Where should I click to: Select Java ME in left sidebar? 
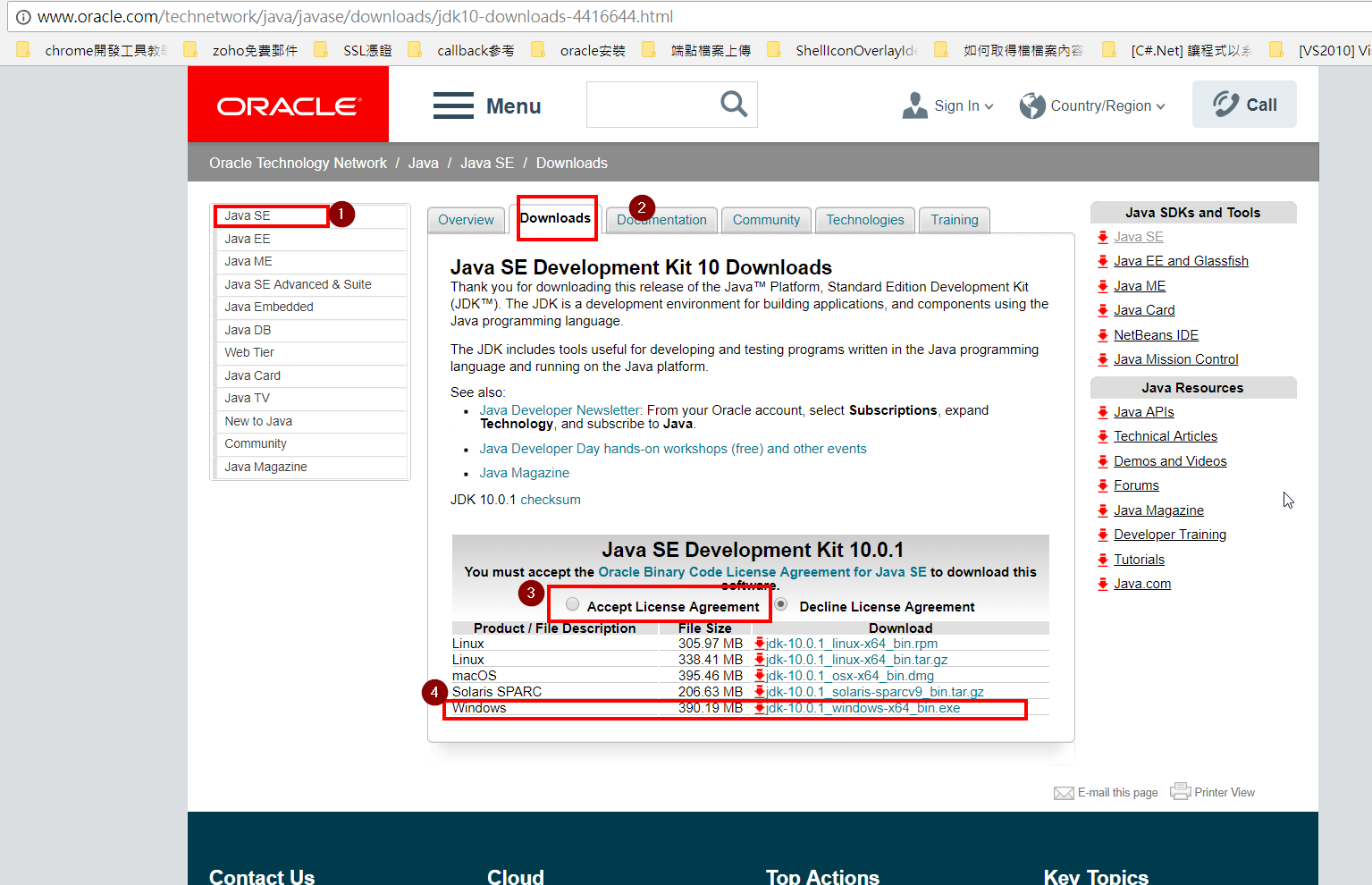pos(310,261)
